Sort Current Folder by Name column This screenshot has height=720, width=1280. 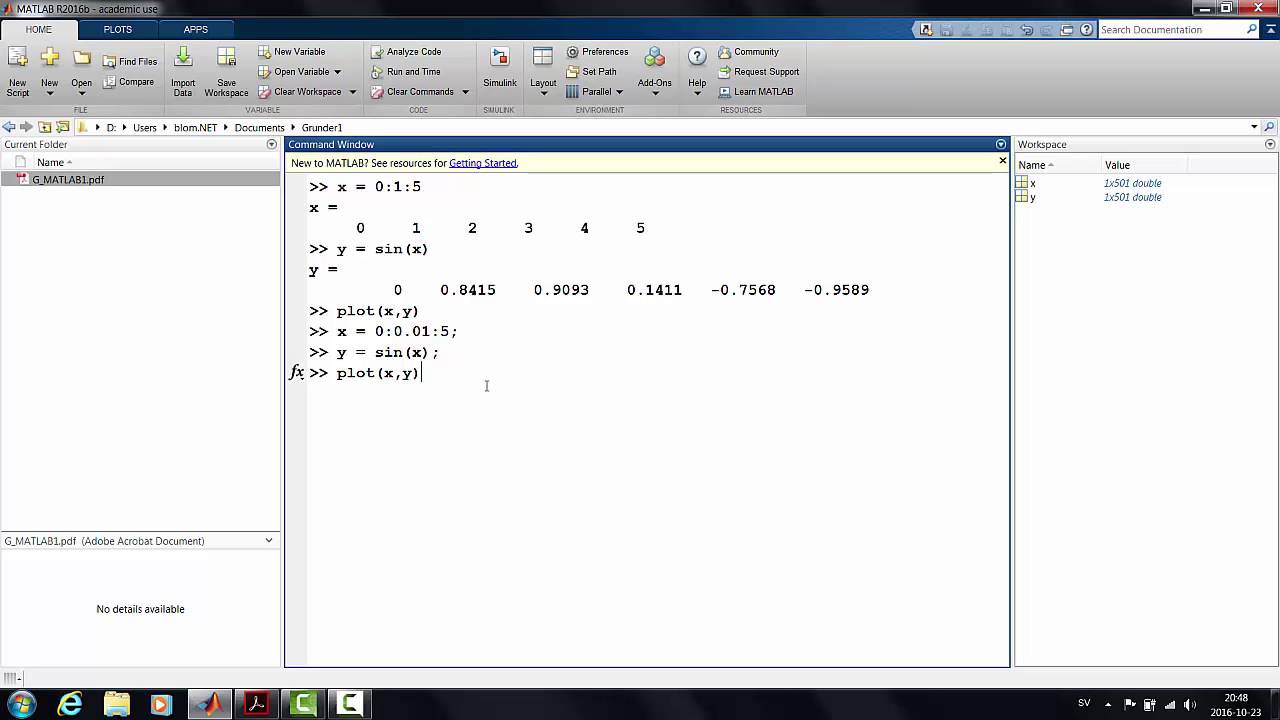50,162
